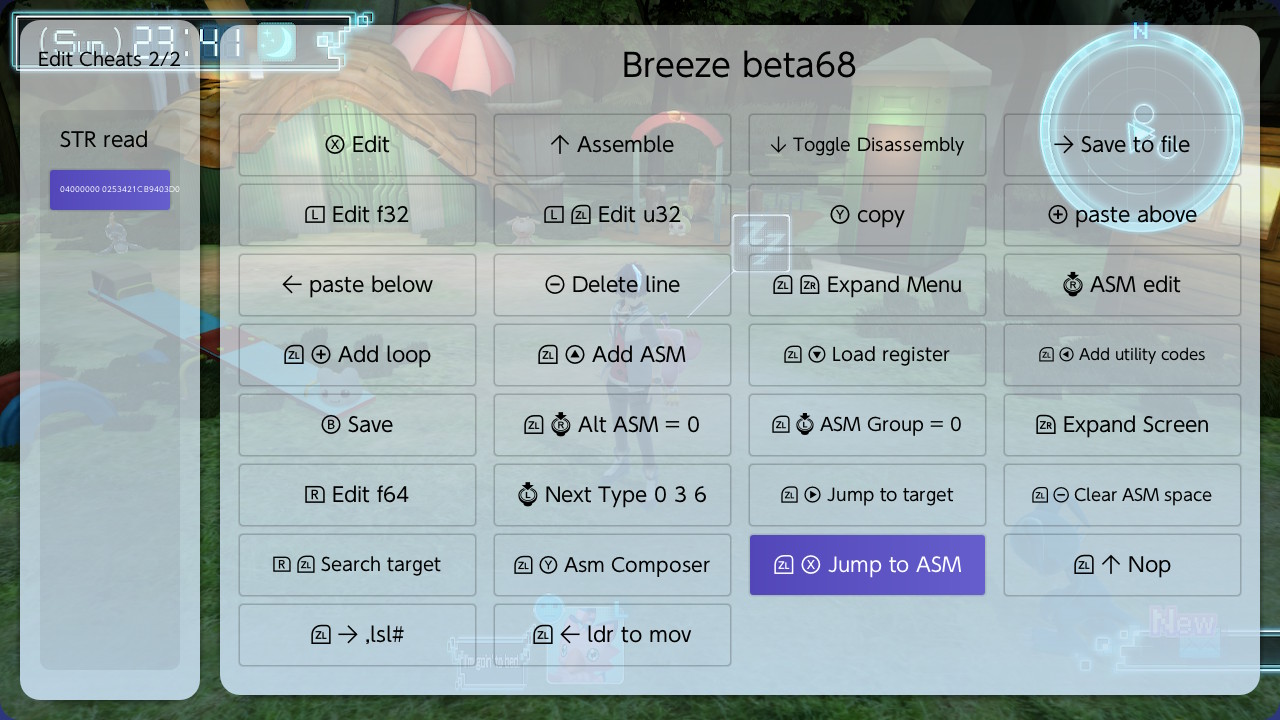Choose the Y copy button
Screen dimensions: 1280x720
[x=867, y=215]
